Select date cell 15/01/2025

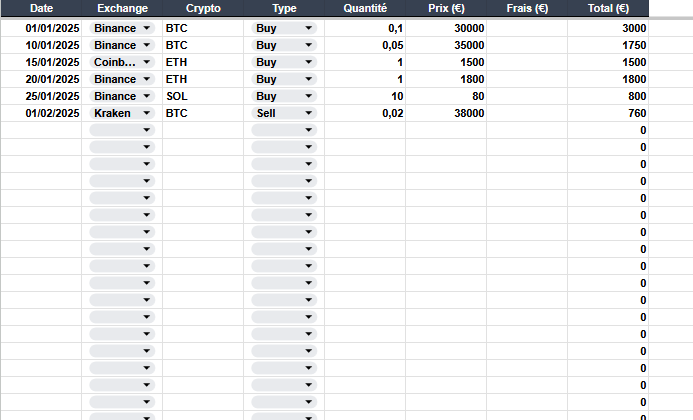pos(42,62)
